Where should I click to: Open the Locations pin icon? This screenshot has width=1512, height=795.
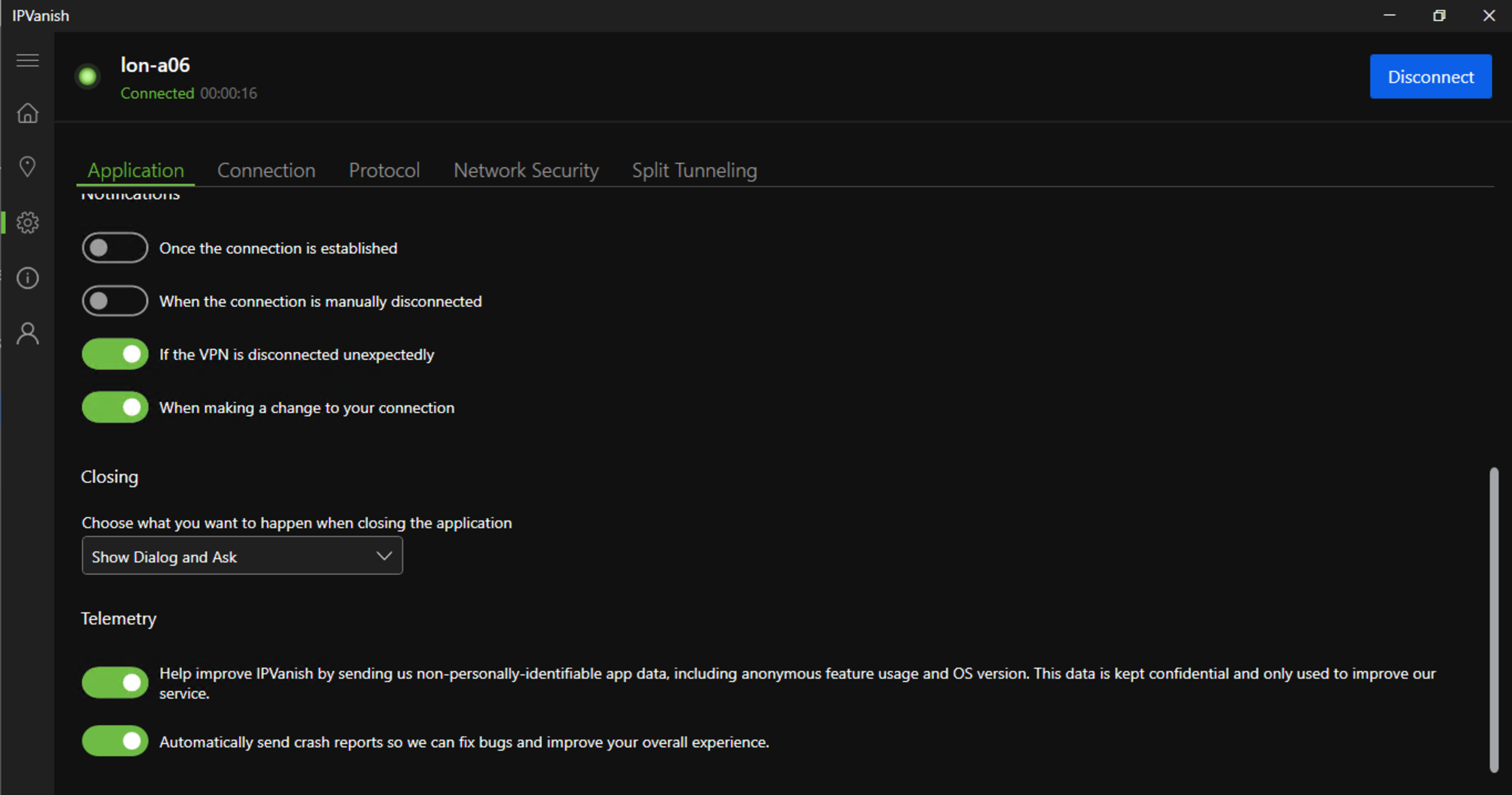pyautogui.click(x=28, y=166)
